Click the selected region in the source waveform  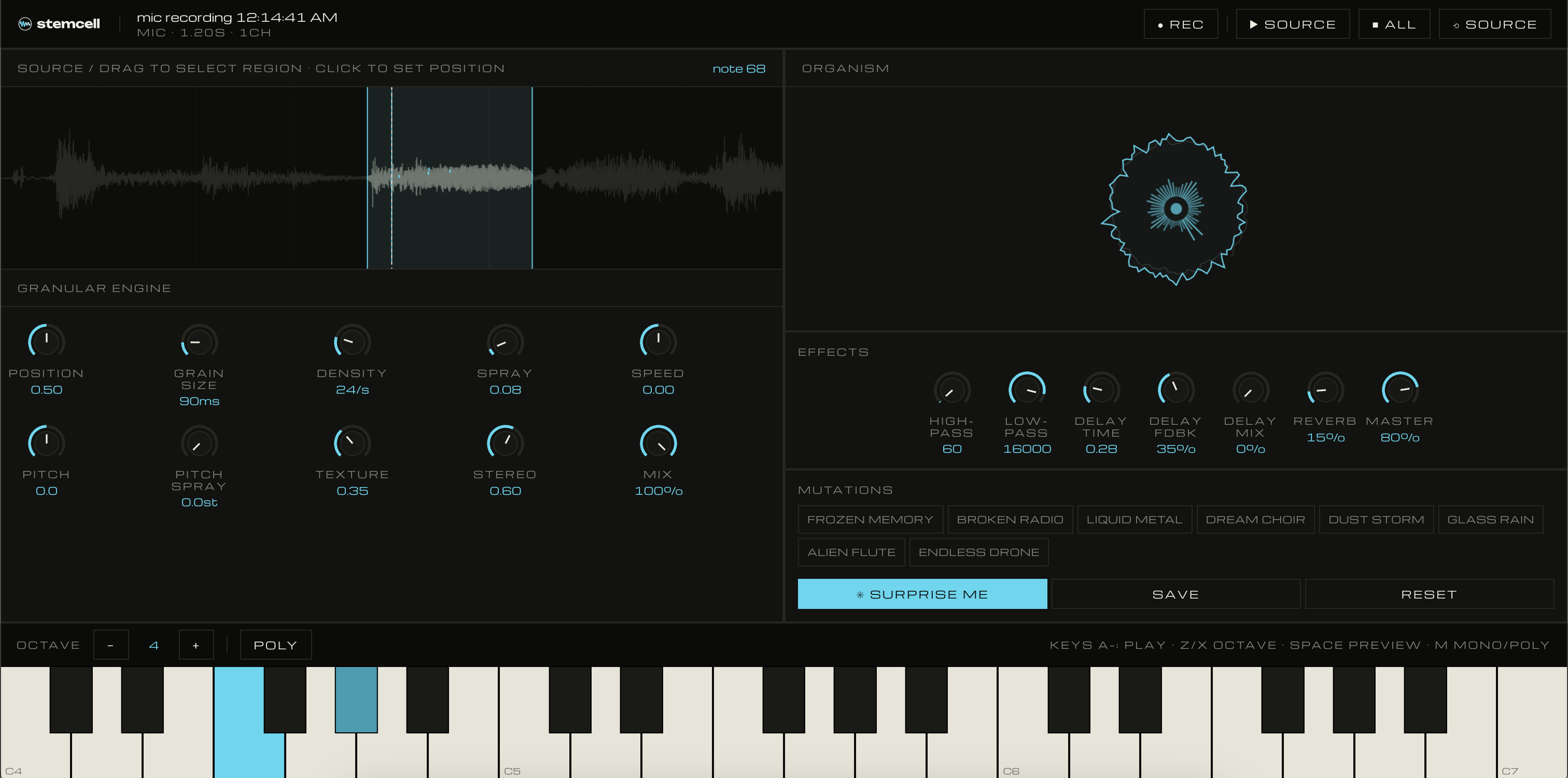tap(450, 178)
